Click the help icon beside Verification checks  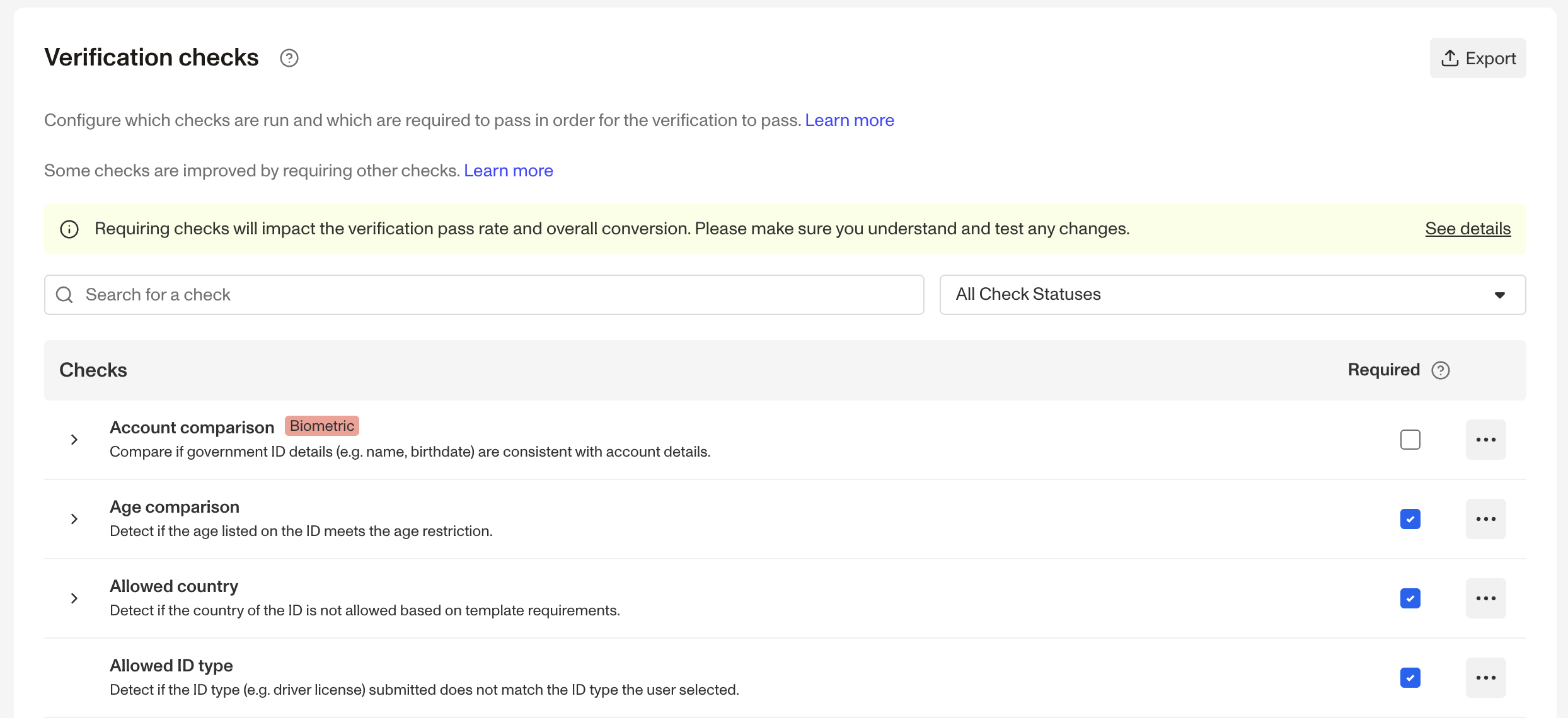(289, 58)
